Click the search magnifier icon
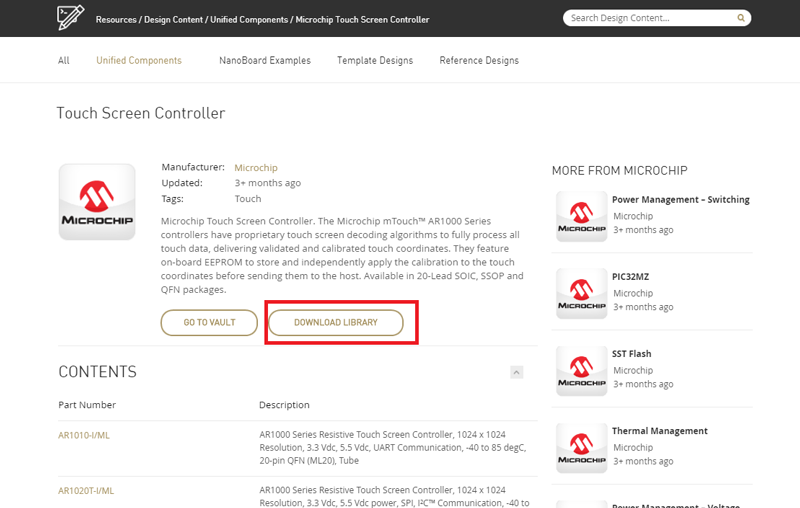The height and width of the screenshot is (508, 800). point(741,18)
